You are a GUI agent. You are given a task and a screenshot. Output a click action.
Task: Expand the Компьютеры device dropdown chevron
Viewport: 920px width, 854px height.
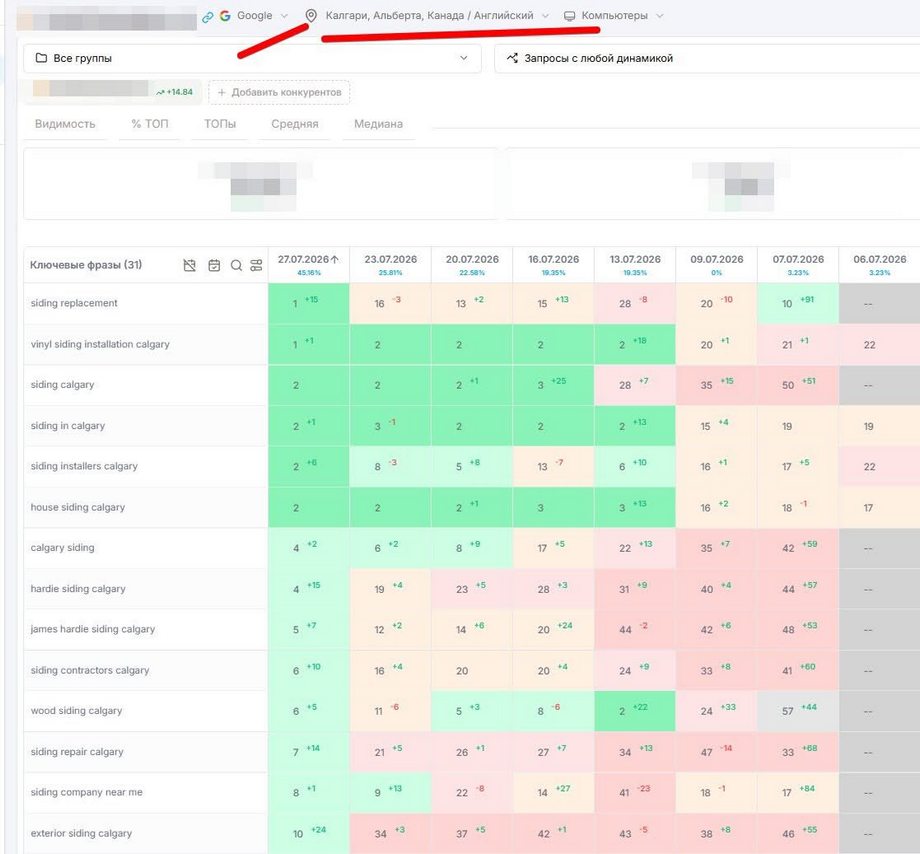coord(659,16)
